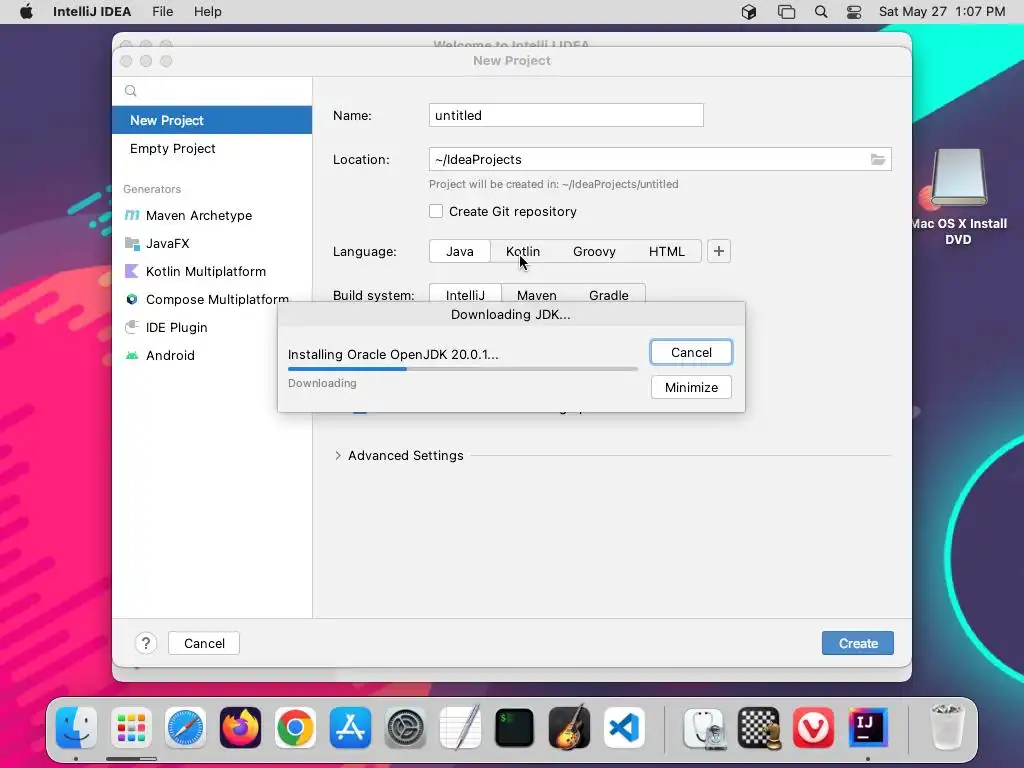Open TextEdit from the dock
Viewport: 1024px width, 768px height.
click(x=460, y=728)
